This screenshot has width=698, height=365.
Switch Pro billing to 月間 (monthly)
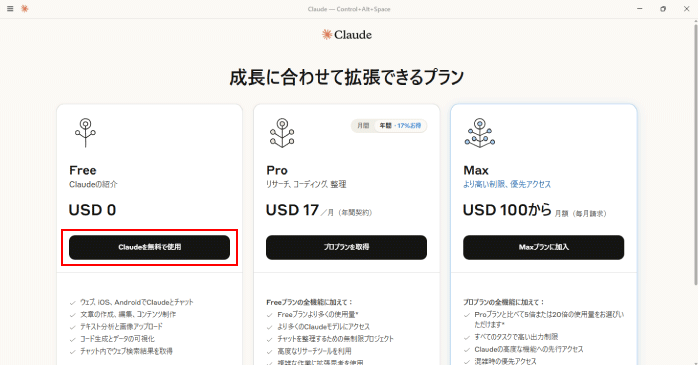coord(363,126)
